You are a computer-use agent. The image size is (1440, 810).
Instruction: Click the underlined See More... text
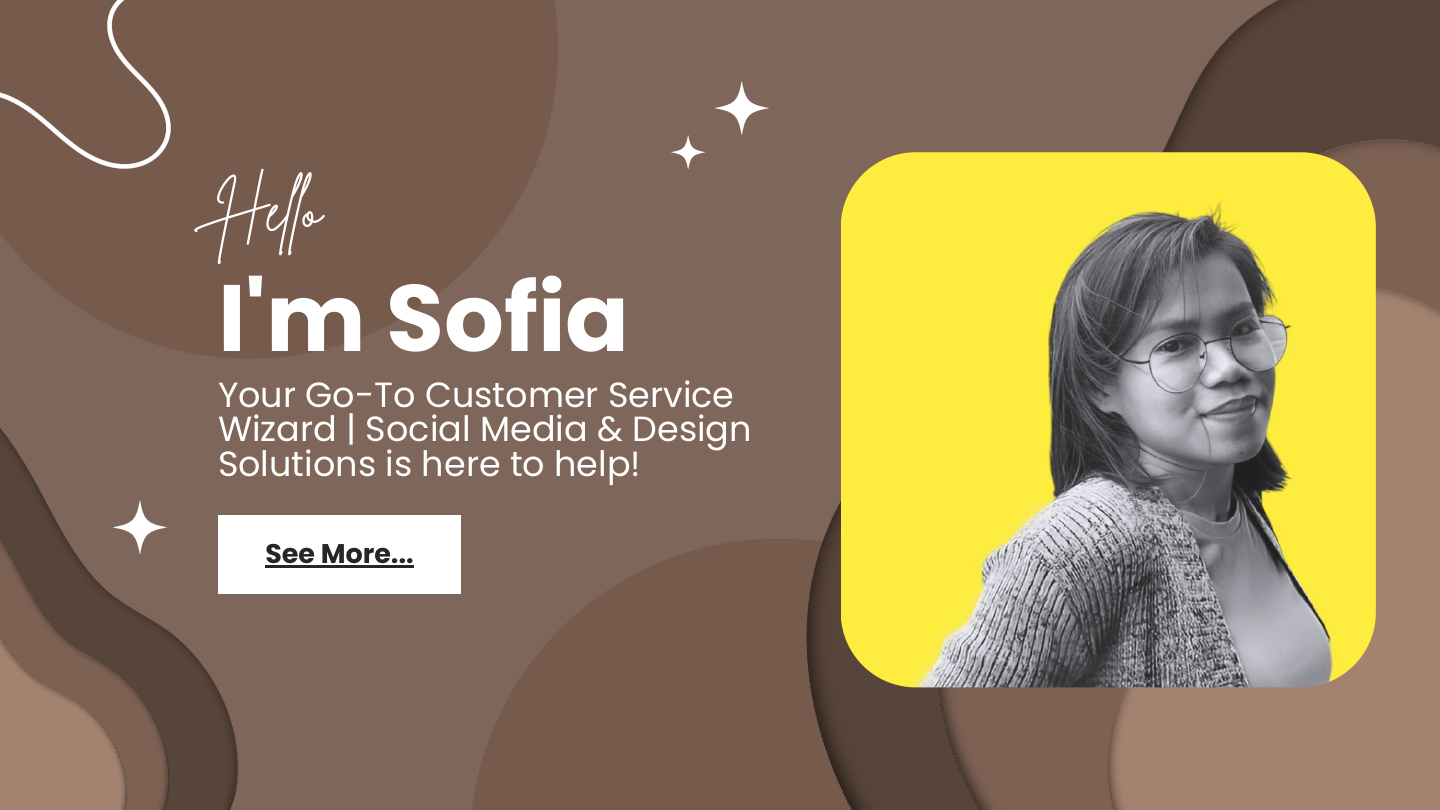click(x=339, y=554)
